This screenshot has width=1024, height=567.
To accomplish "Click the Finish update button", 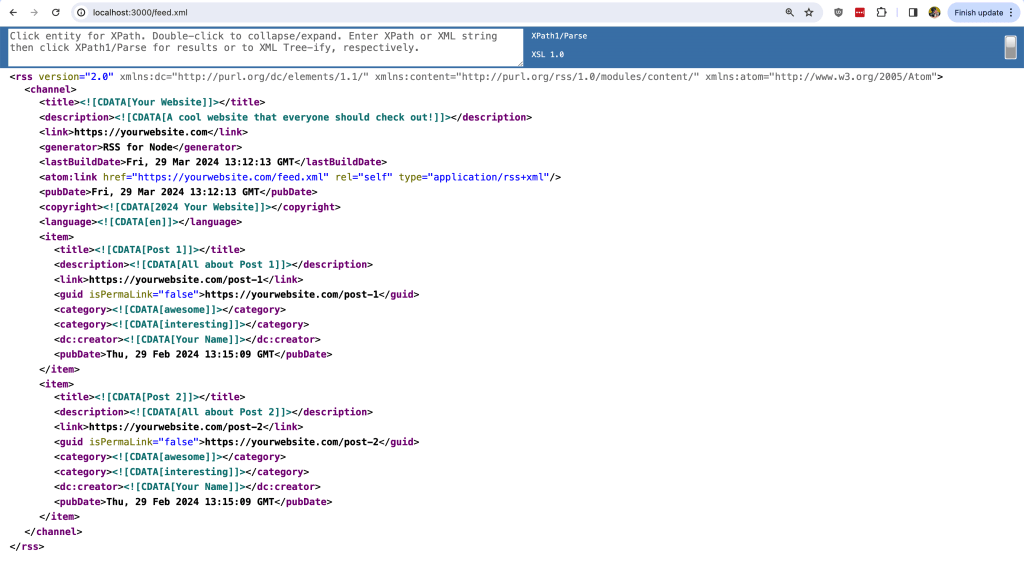I will tap(978, 12).
